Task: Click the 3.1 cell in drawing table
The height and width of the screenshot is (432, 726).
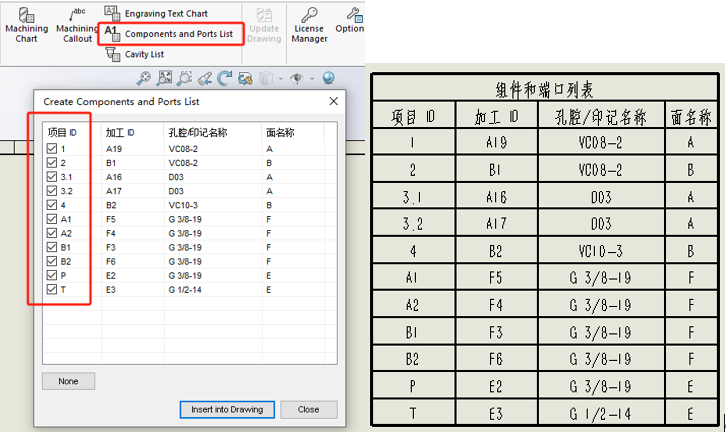Action: 412,198
